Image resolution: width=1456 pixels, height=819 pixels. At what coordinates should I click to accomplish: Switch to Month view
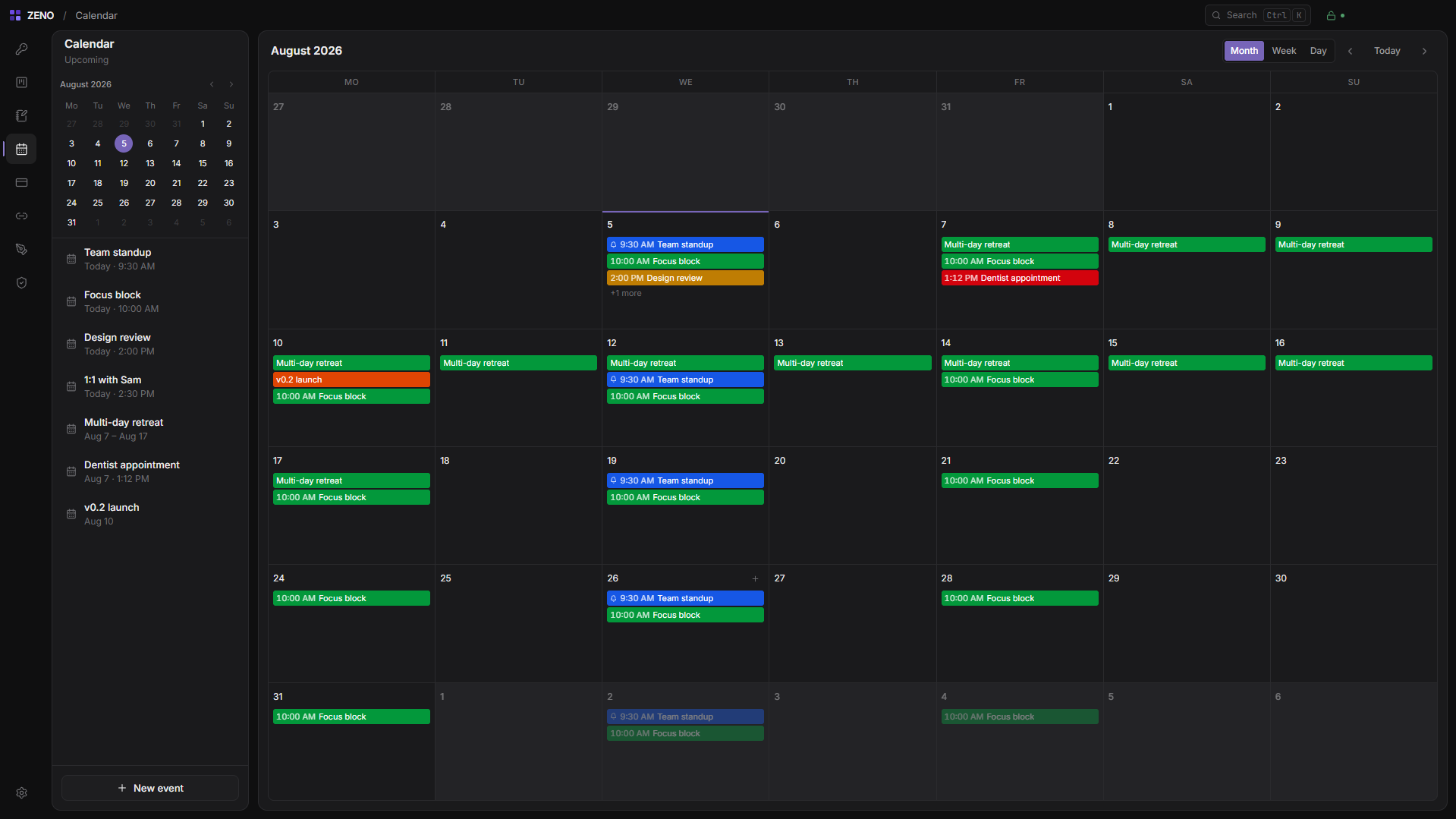1244,51
